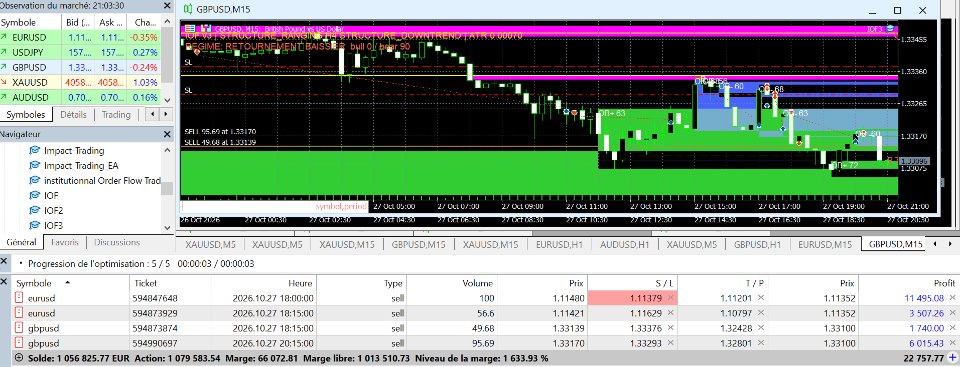Image resolution: width=960 pixels, height=367 pixels.
Task: Switch to the Trading tab in Market Watch
Action: click(x=116, y=115)
